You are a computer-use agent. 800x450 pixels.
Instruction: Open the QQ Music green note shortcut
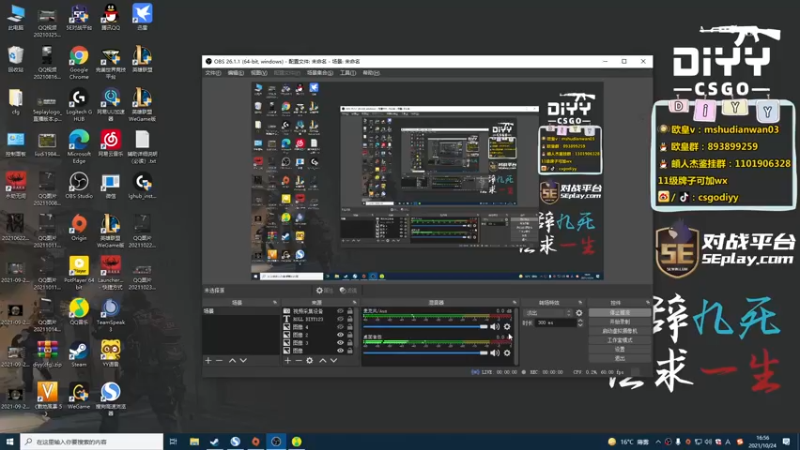(79, 312)
